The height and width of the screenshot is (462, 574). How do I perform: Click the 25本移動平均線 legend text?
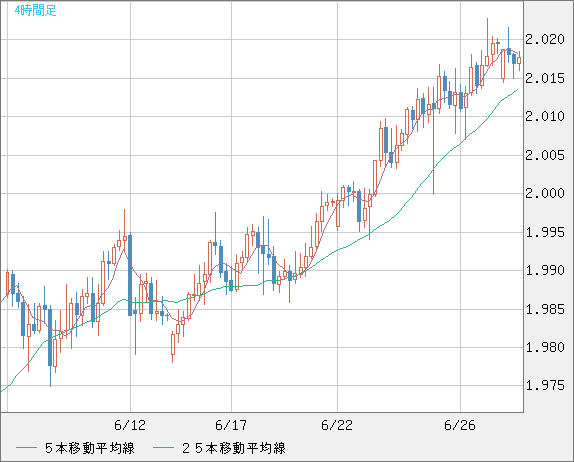tap(234, 448)
